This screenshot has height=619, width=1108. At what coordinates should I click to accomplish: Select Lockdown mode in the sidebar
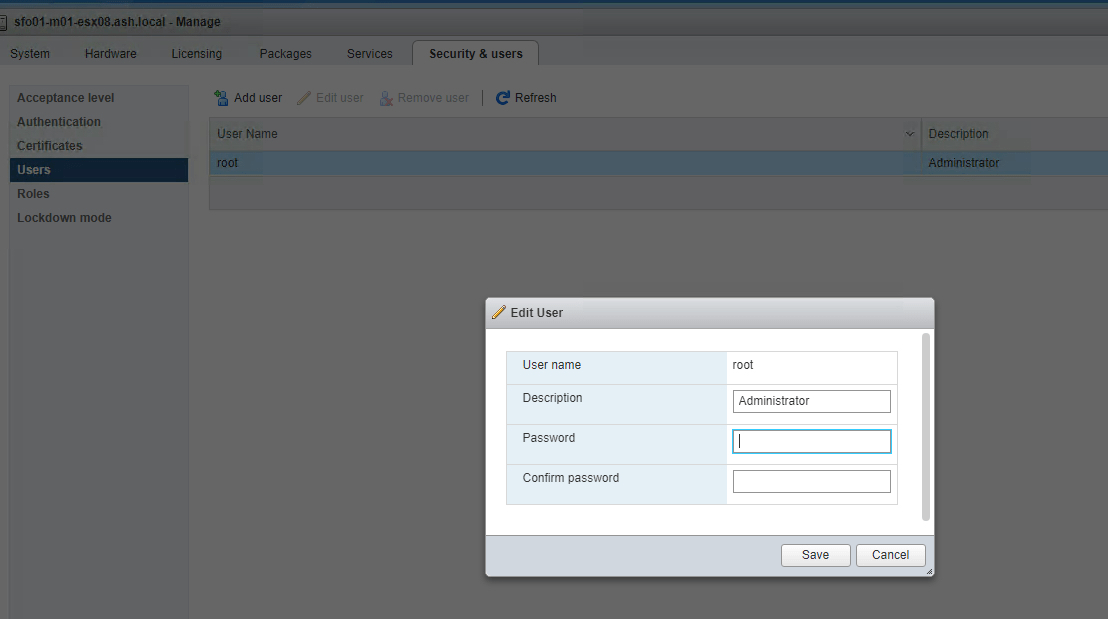[x=63, y=217]
